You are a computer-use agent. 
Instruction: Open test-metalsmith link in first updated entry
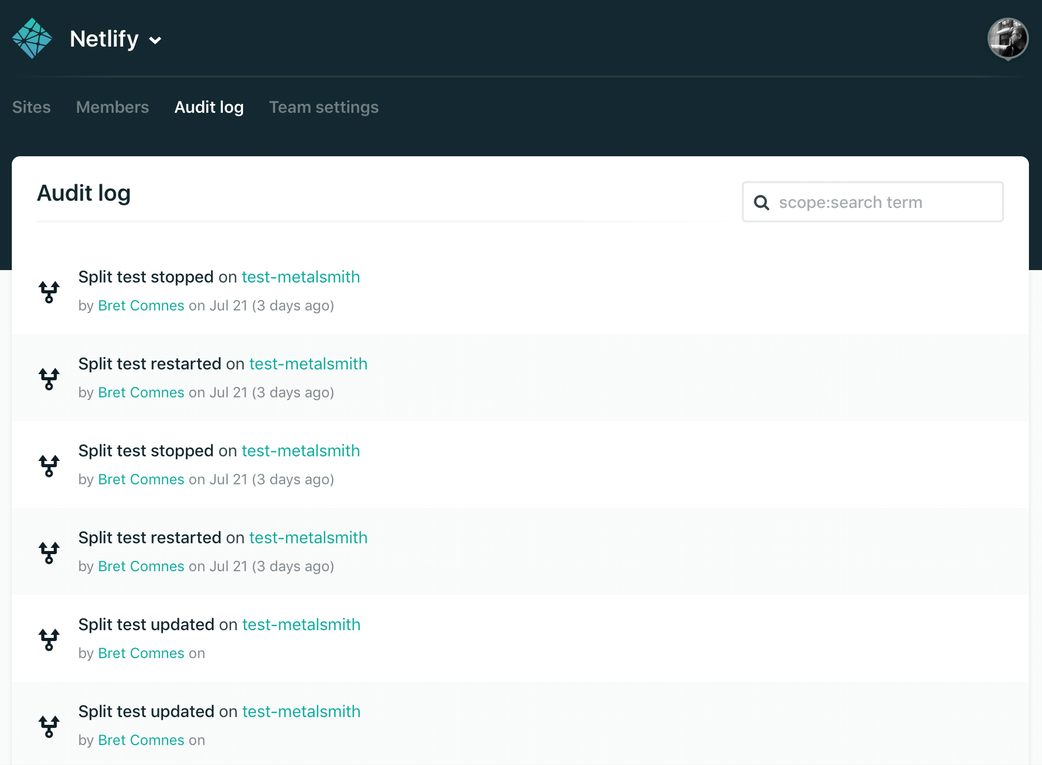(x=301, y=625)
